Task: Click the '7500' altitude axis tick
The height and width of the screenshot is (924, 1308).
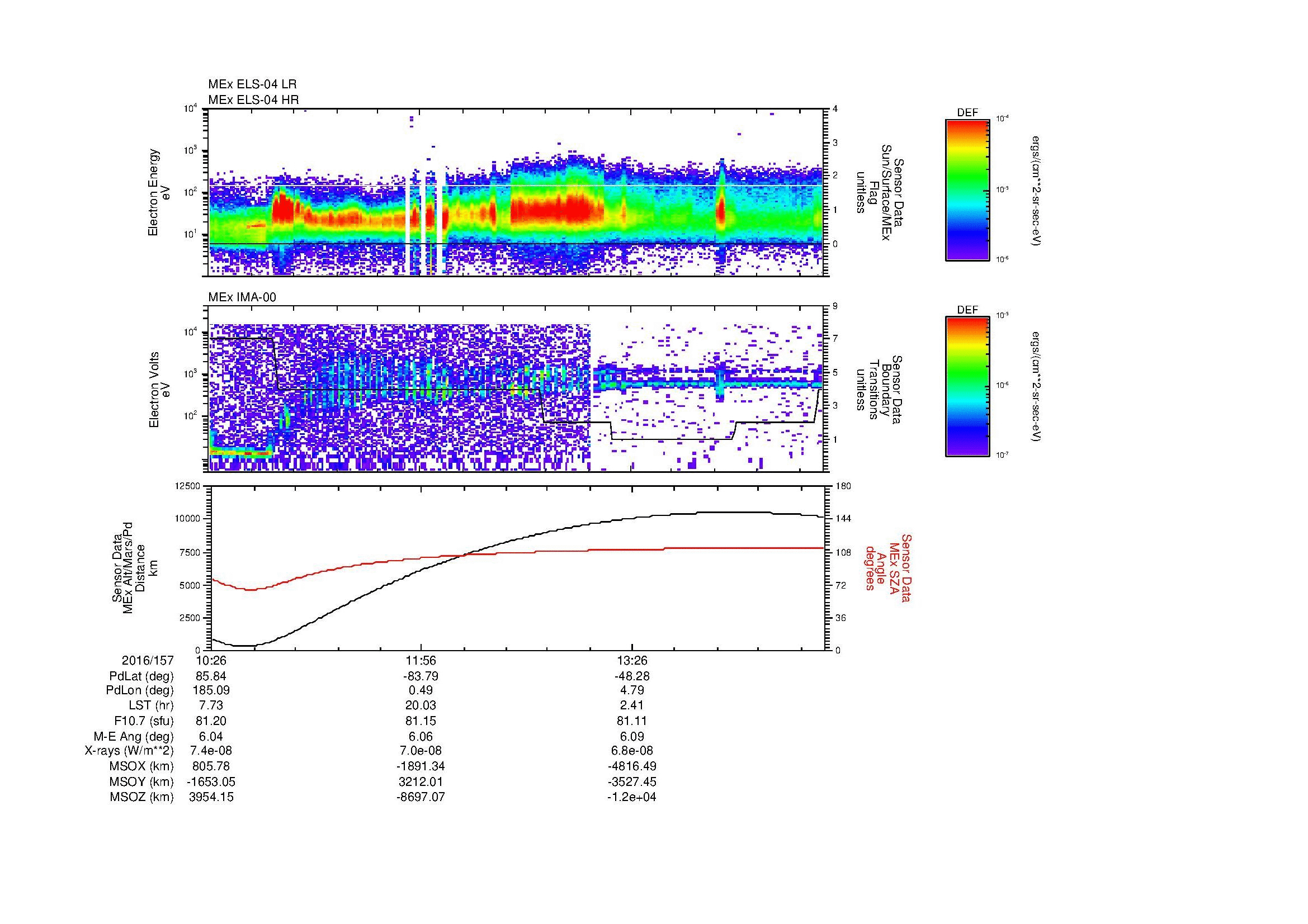Action: point(191,552)
